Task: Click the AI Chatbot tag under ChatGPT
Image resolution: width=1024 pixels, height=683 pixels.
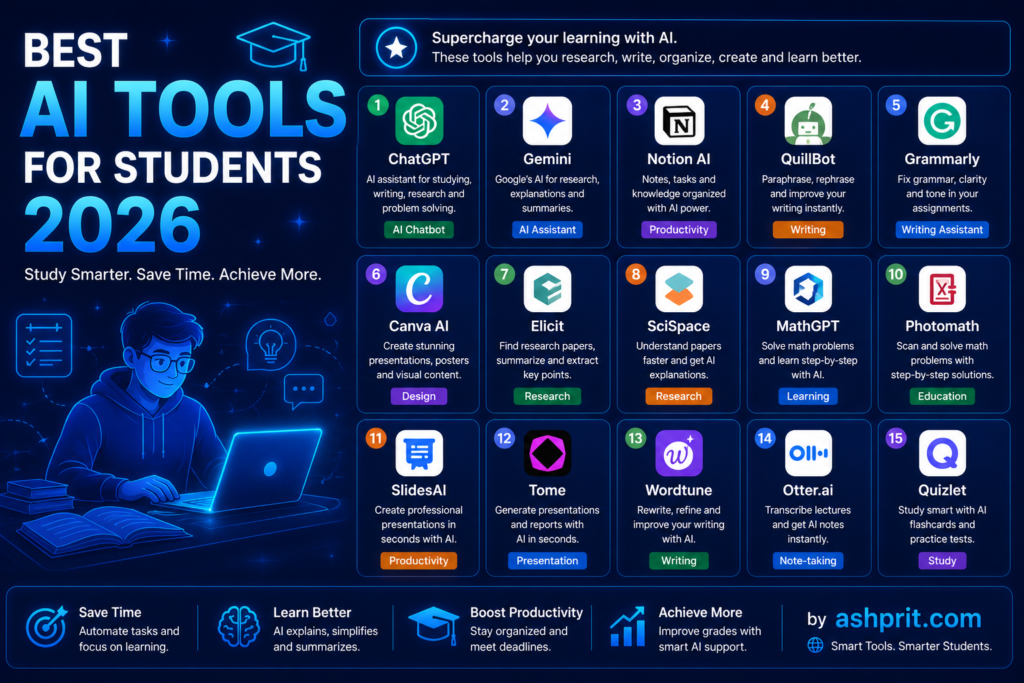Action: coord(419,230)
